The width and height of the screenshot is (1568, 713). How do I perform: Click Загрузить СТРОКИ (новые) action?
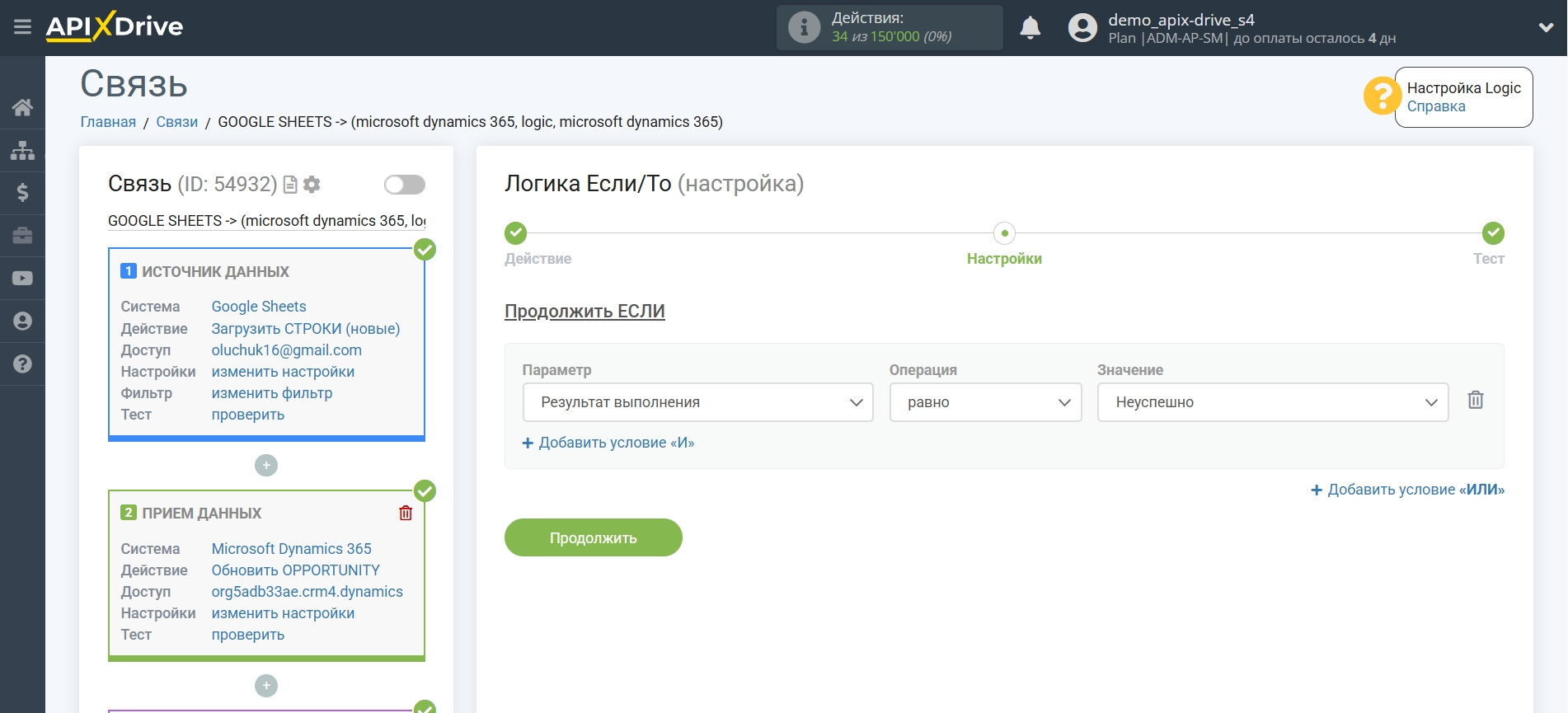(x=306, y=329)
